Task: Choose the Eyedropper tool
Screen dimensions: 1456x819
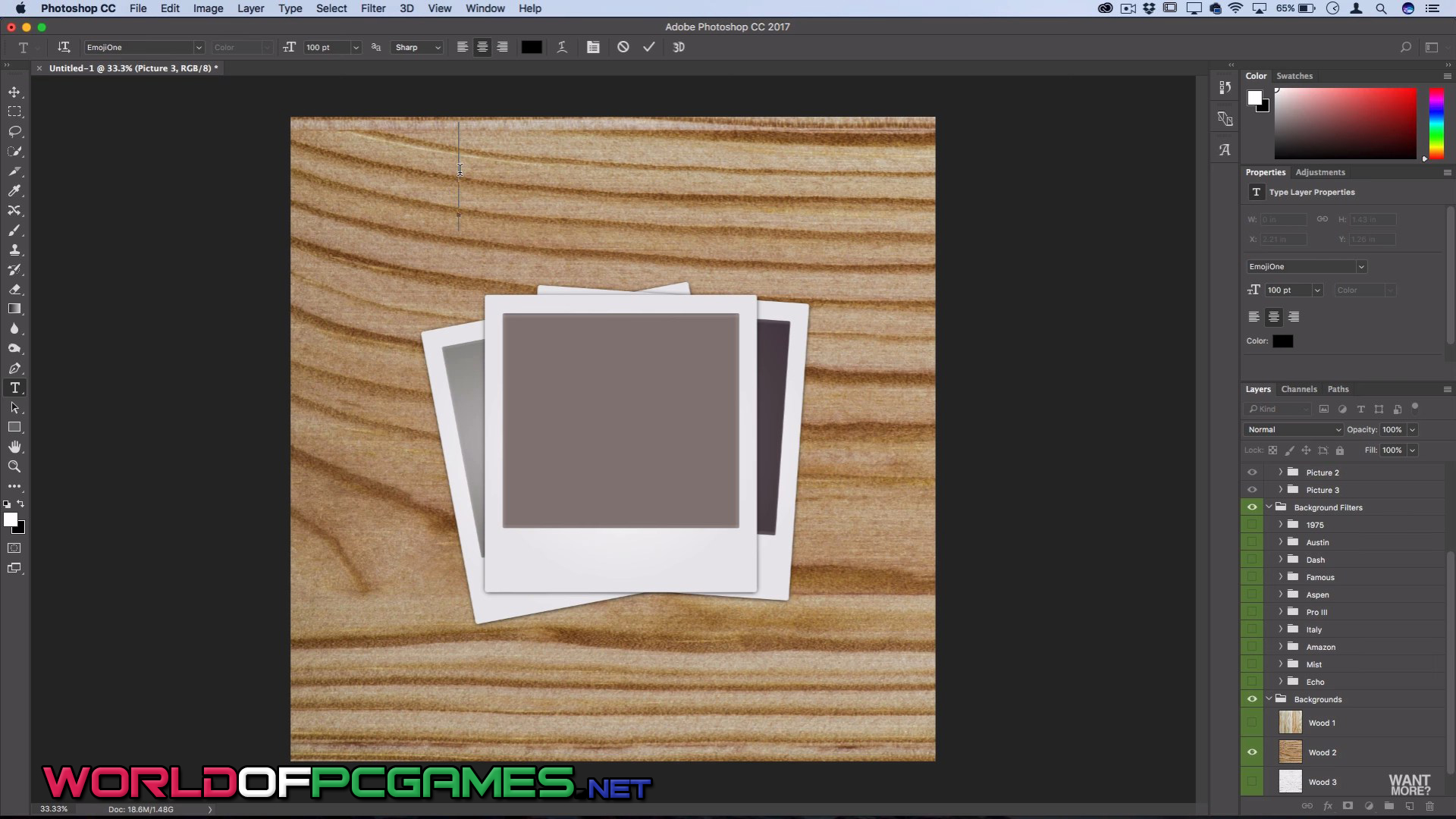Action: point(14,191)
